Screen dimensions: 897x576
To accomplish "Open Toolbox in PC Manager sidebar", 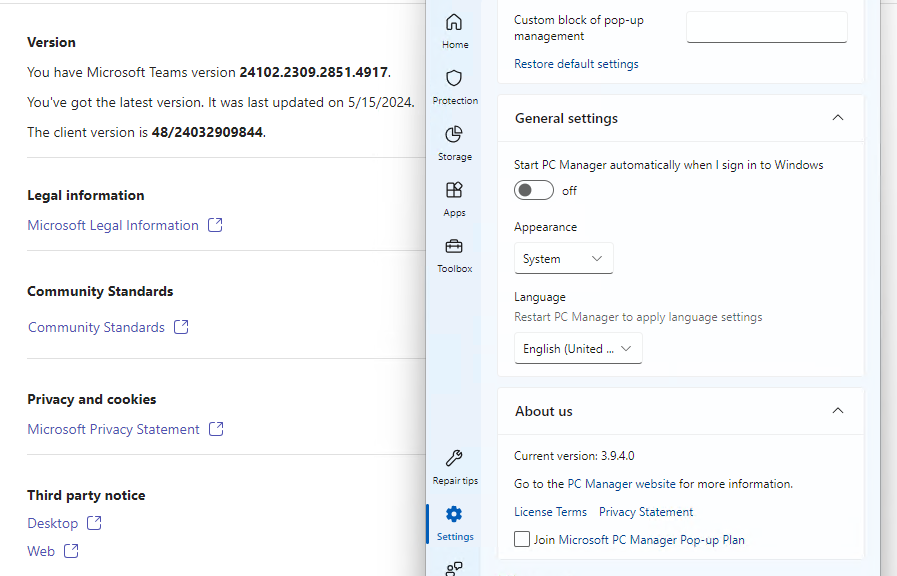I will tap(454, 255).
